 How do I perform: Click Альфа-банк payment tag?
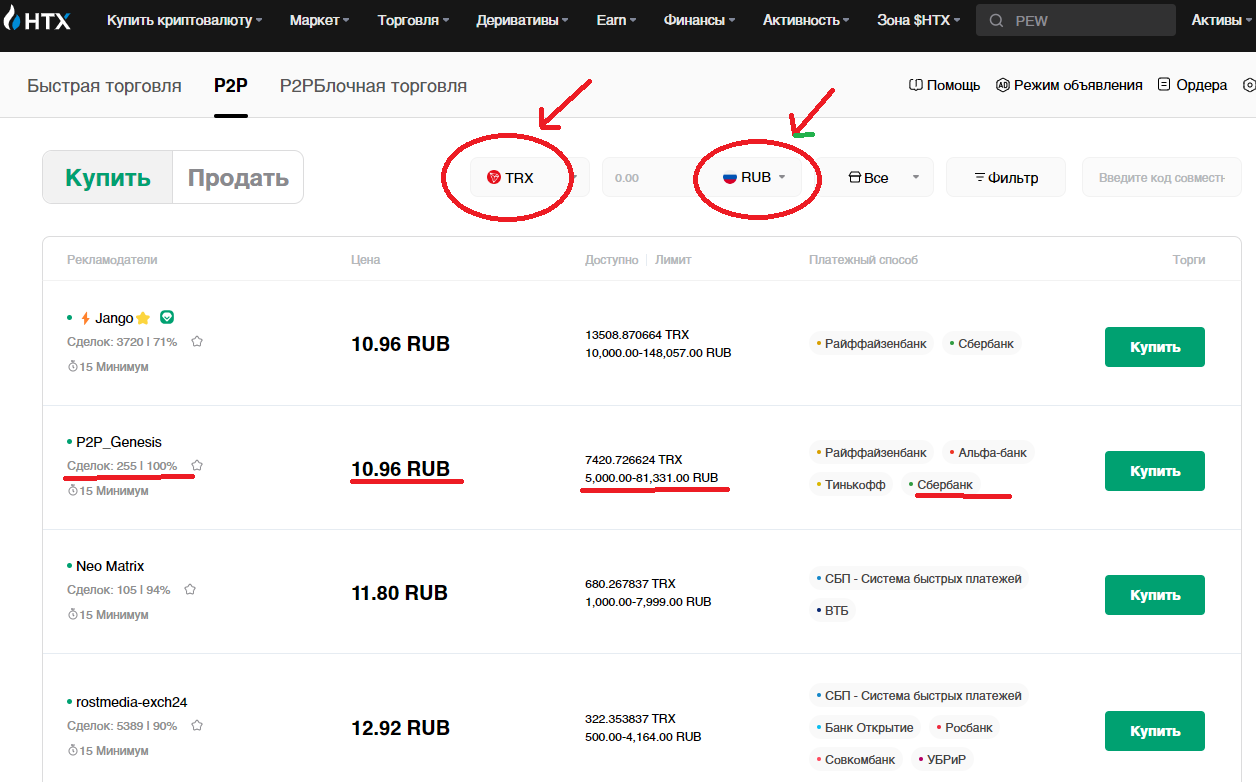pos(987,453)
